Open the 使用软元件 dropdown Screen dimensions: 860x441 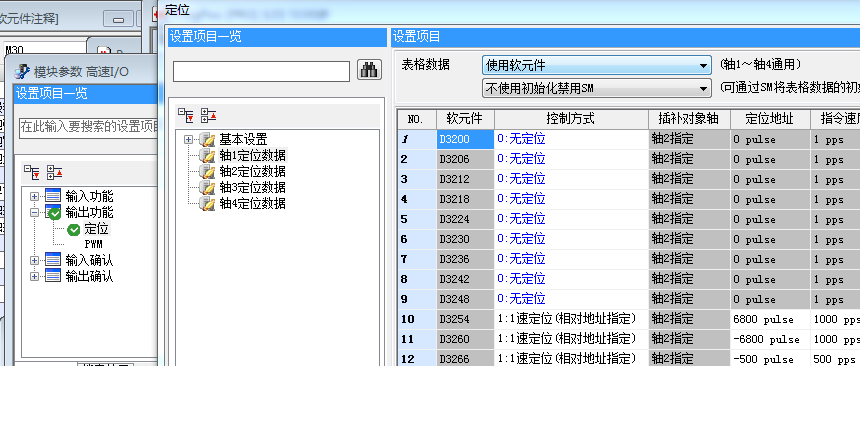point(596,65)
